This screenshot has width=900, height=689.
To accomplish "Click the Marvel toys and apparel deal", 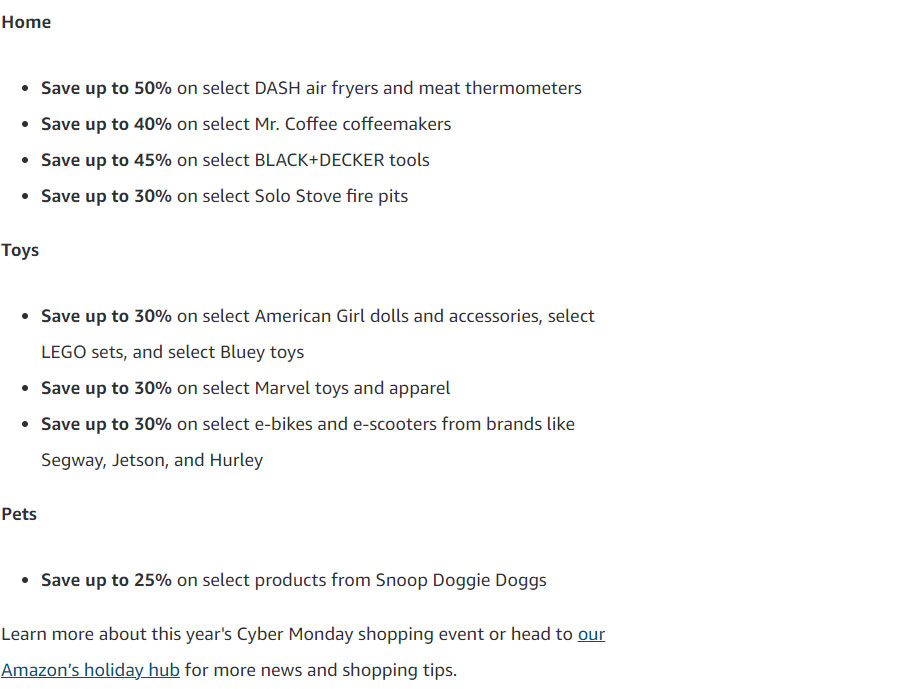I will click(246, 388).
